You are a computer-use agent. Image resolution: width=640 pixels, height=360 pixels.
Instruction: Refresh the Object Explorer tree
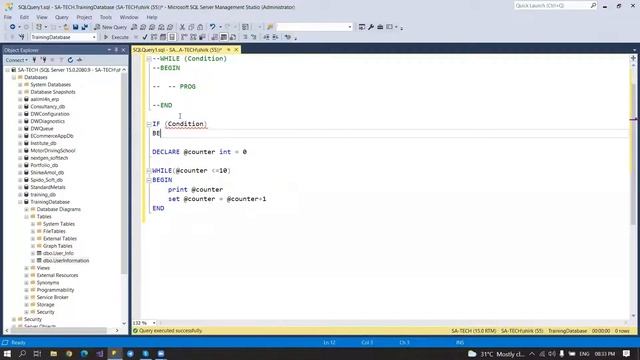click(70, 60)
